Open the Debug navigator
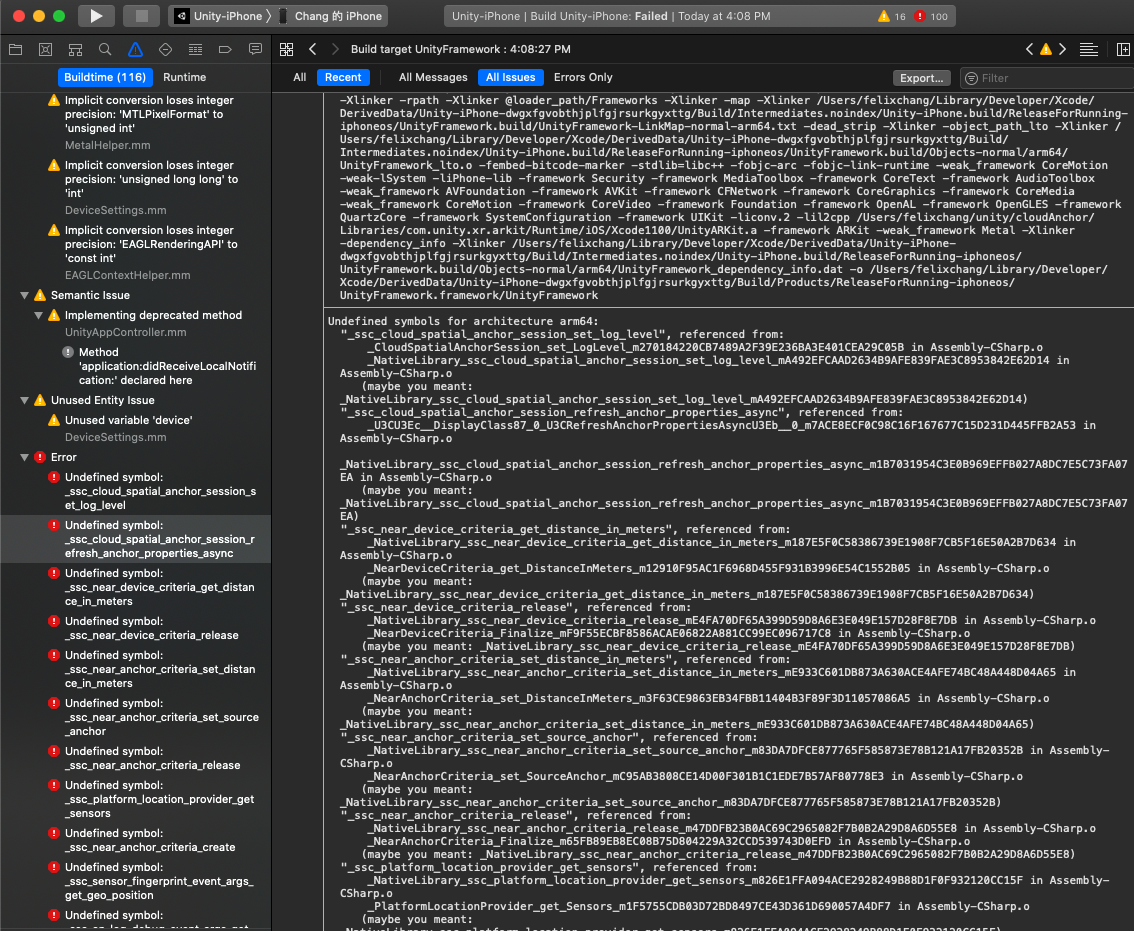Screen dimensions: 1134x931 195,49
